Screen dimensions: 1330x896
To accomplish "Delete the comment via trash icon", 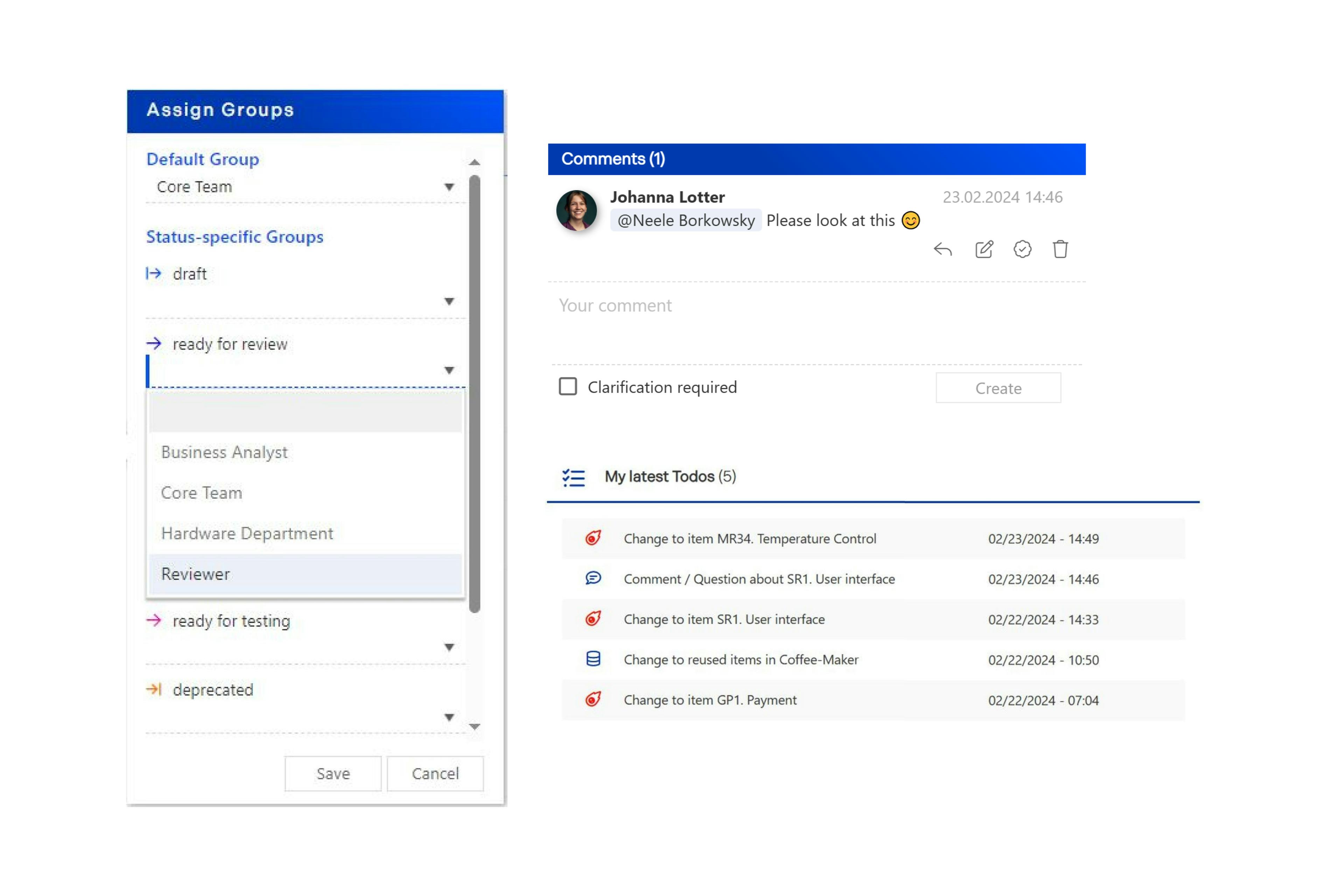I will click(x=1060, y=250).
